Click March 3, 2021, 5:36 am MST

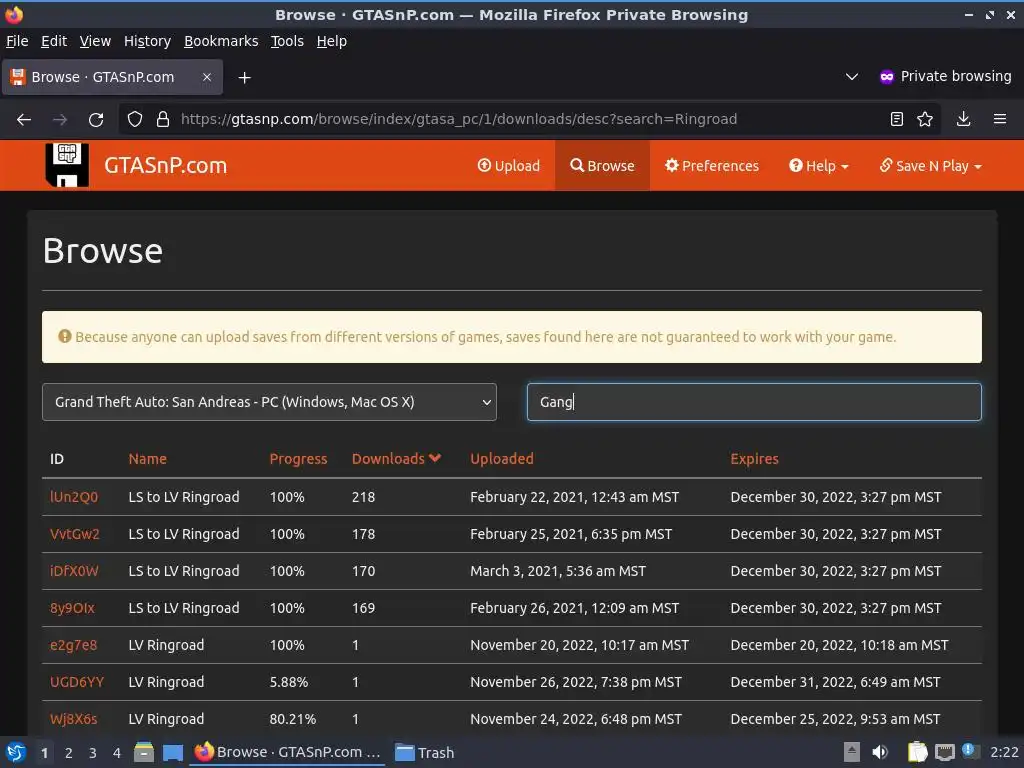pyautogui.click(x=558, y=571)
